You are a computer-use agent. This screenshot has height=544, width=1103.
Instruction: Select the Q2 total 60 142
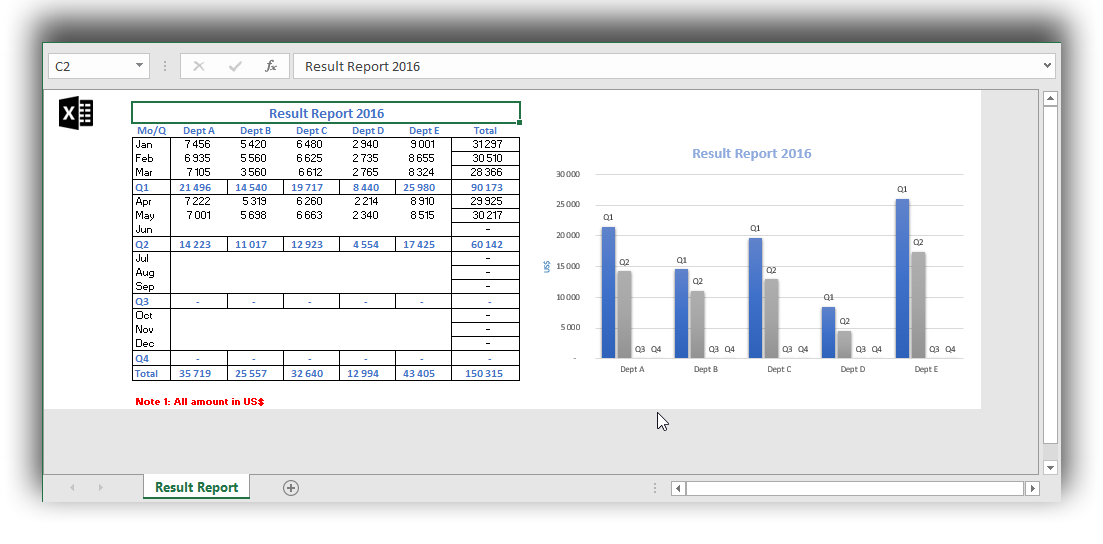485,244
